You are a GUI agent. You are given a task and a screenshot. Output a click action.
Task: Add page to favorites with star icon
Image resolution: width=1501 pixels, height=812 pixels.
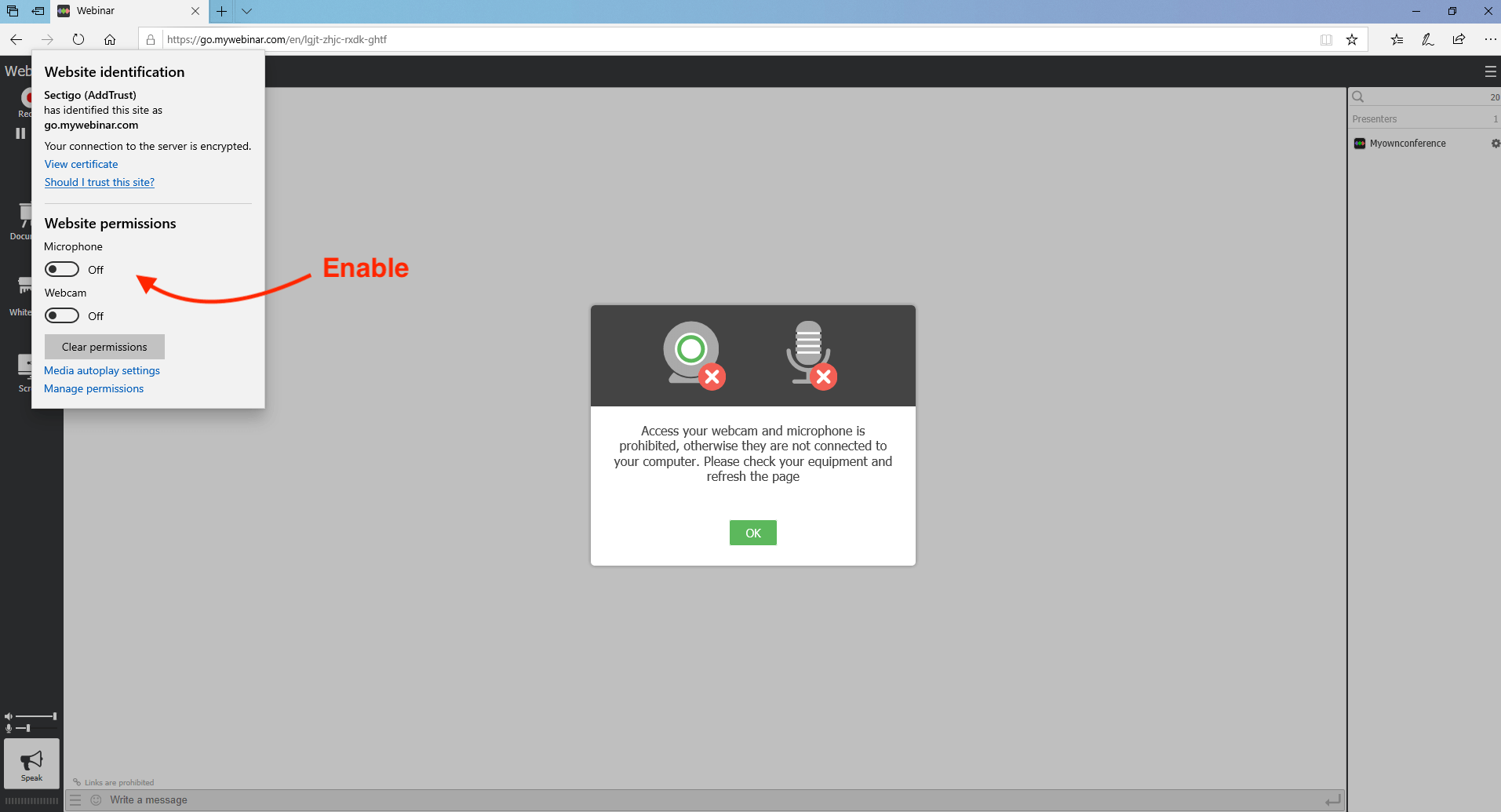pos(1352,40)
